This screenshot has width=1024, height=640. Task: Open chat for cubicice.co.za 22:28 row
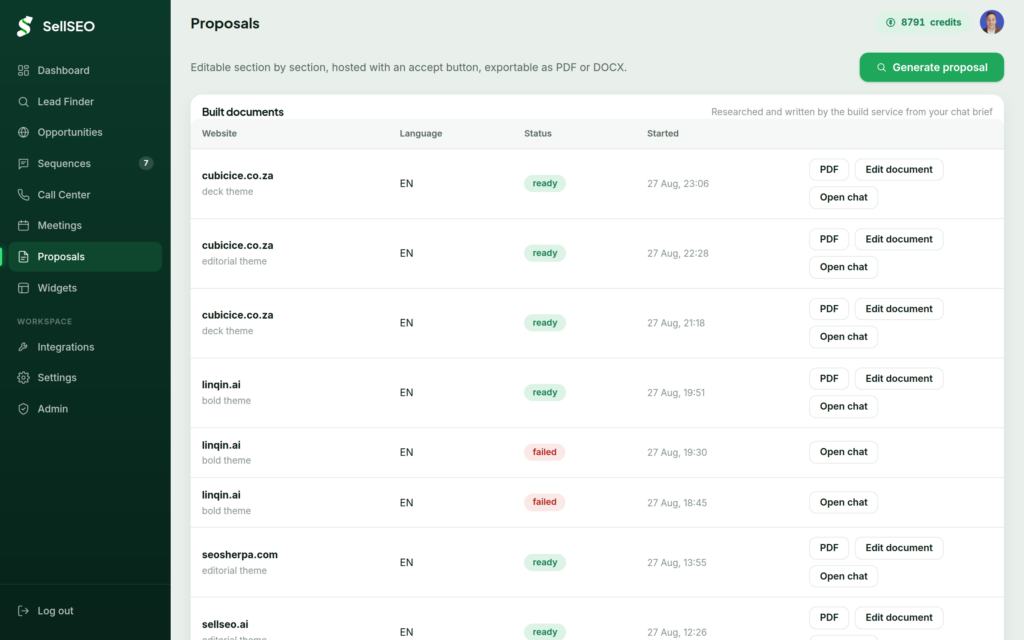[843, 267]
